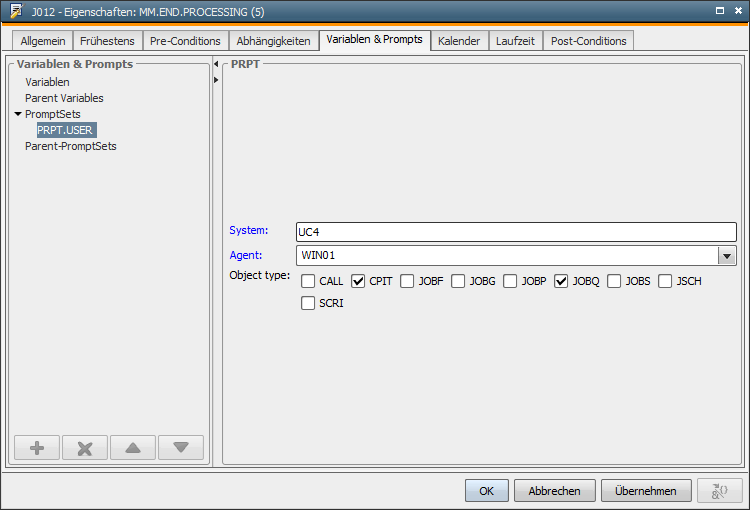Collapse left panel with the left arrow splitter
Viewport: 750px width, 510px height.
216,65
